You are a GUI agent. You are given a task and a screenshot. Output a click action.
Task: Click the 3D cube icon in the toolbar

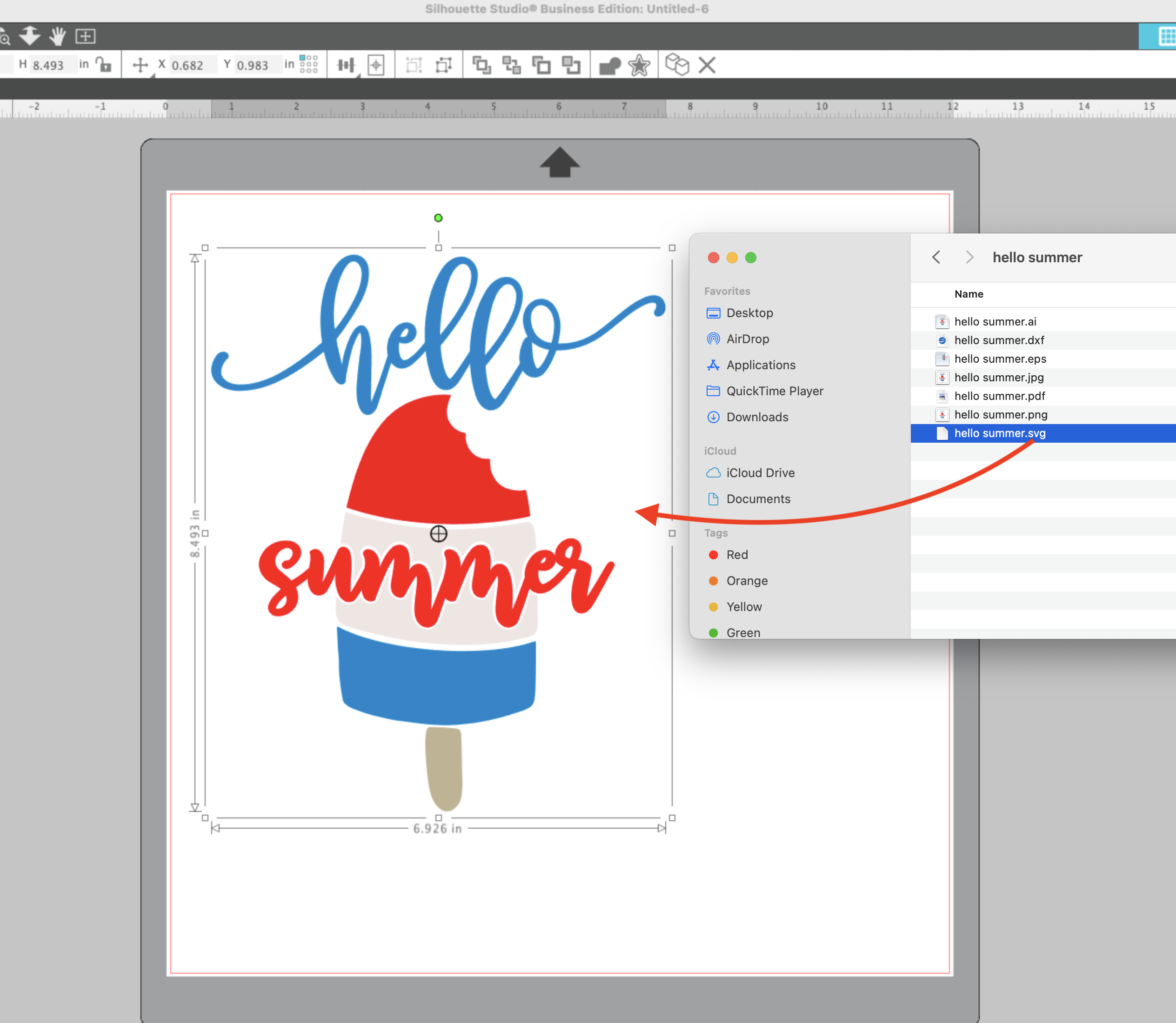pos(678,65)
